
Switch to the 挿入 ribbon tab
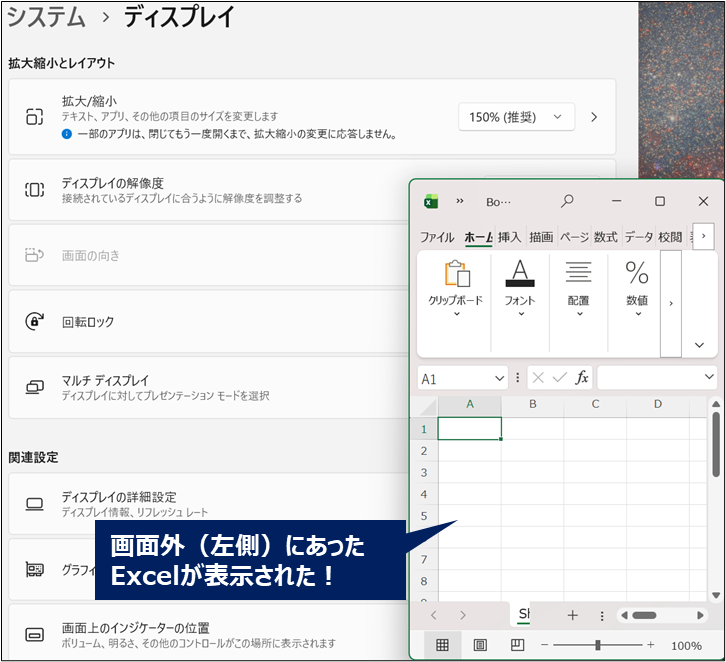click(509, 237)
